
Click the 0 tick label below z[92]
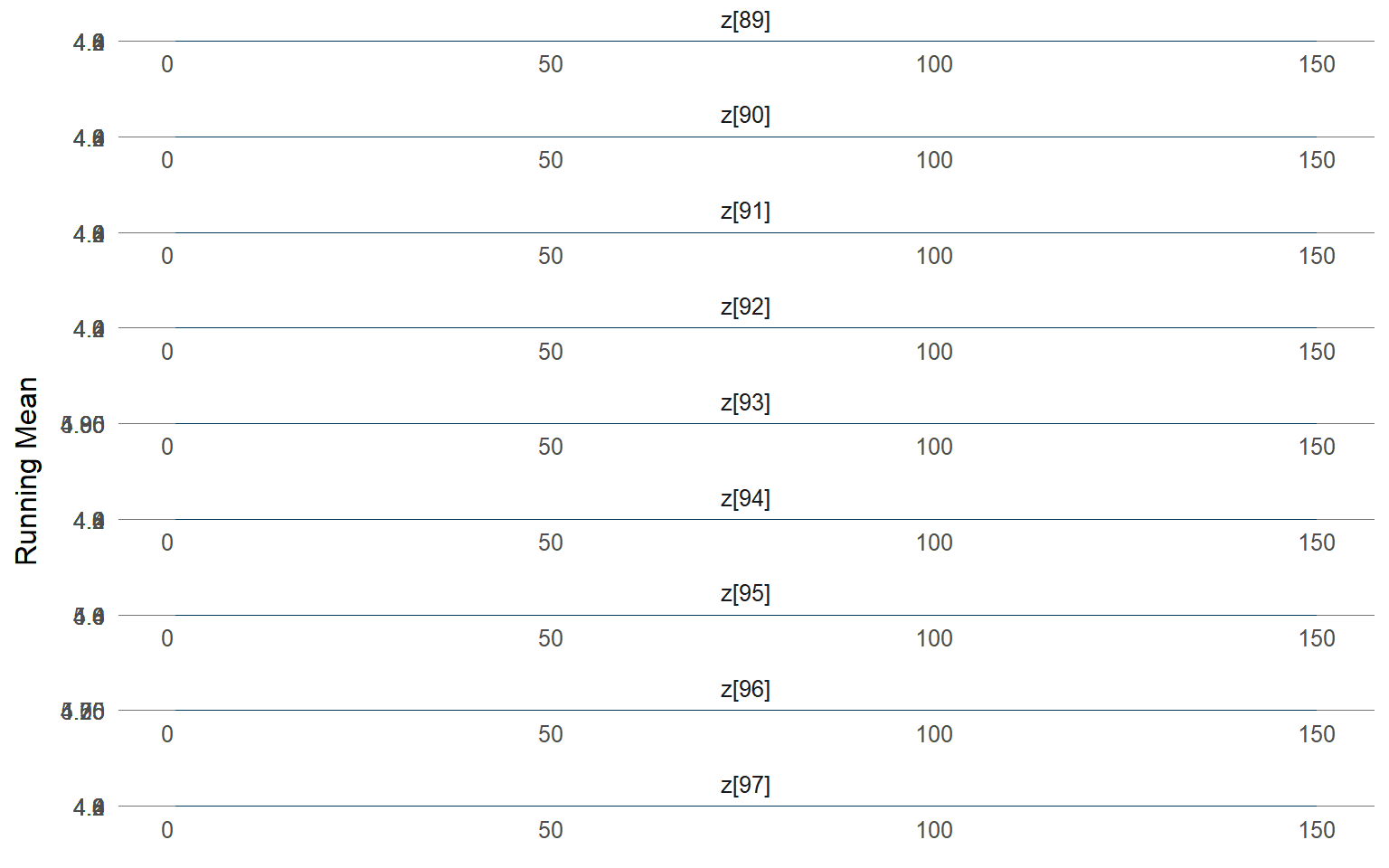point(167,353)
